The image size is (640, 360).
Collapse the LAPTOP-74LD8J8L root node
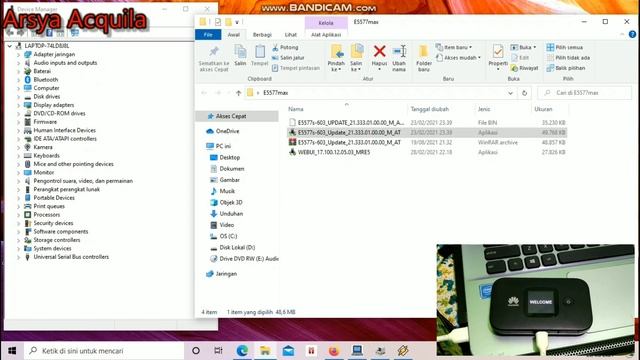pos(10,46)
